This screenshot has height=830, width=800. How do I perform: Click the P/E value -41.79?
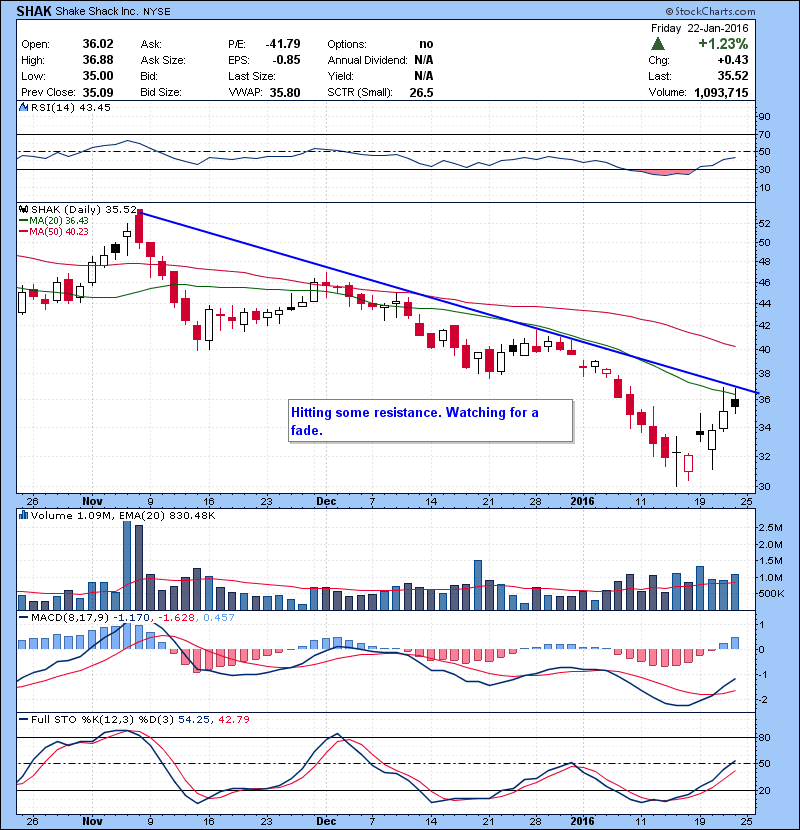pos(283,44)
